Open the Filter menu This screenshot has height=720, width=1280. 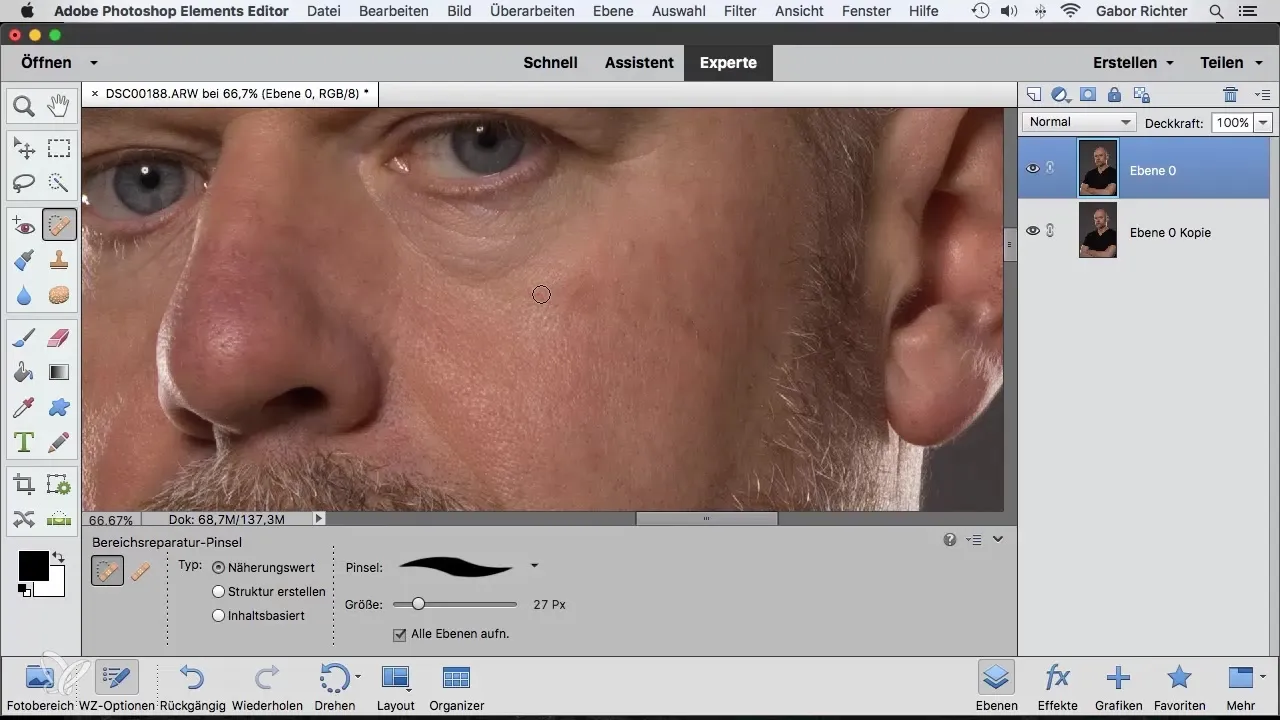(740, 11)
